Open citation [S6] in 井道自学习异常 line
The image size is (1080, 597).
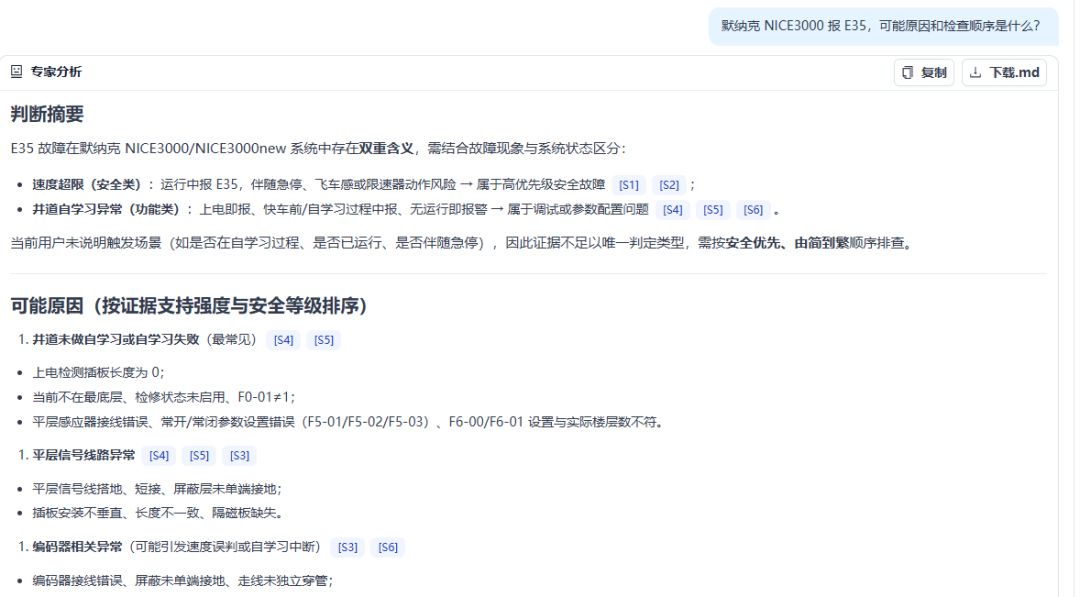(x=754, y=210)
